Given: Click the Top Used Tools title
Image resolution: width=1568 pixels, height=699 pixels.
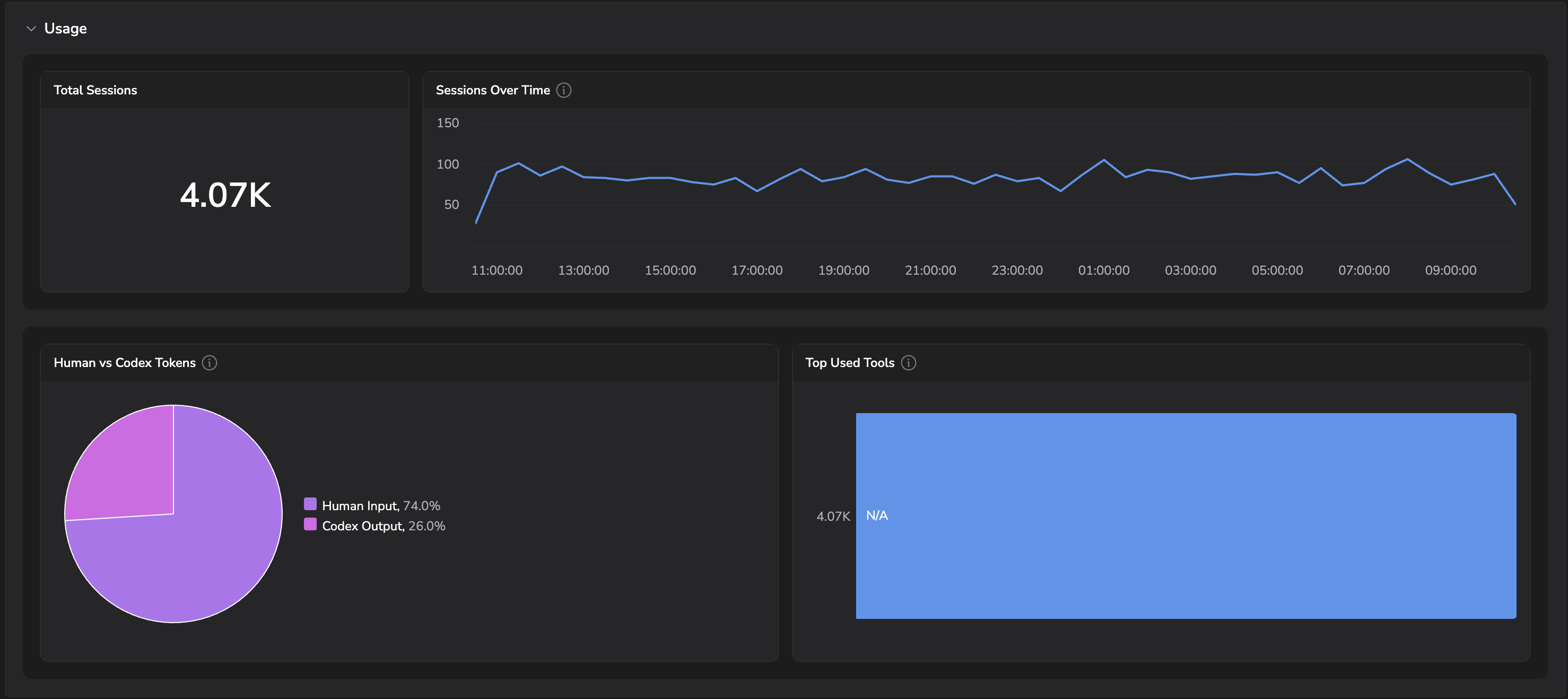Looking at the screenshot, I should 850,363.
